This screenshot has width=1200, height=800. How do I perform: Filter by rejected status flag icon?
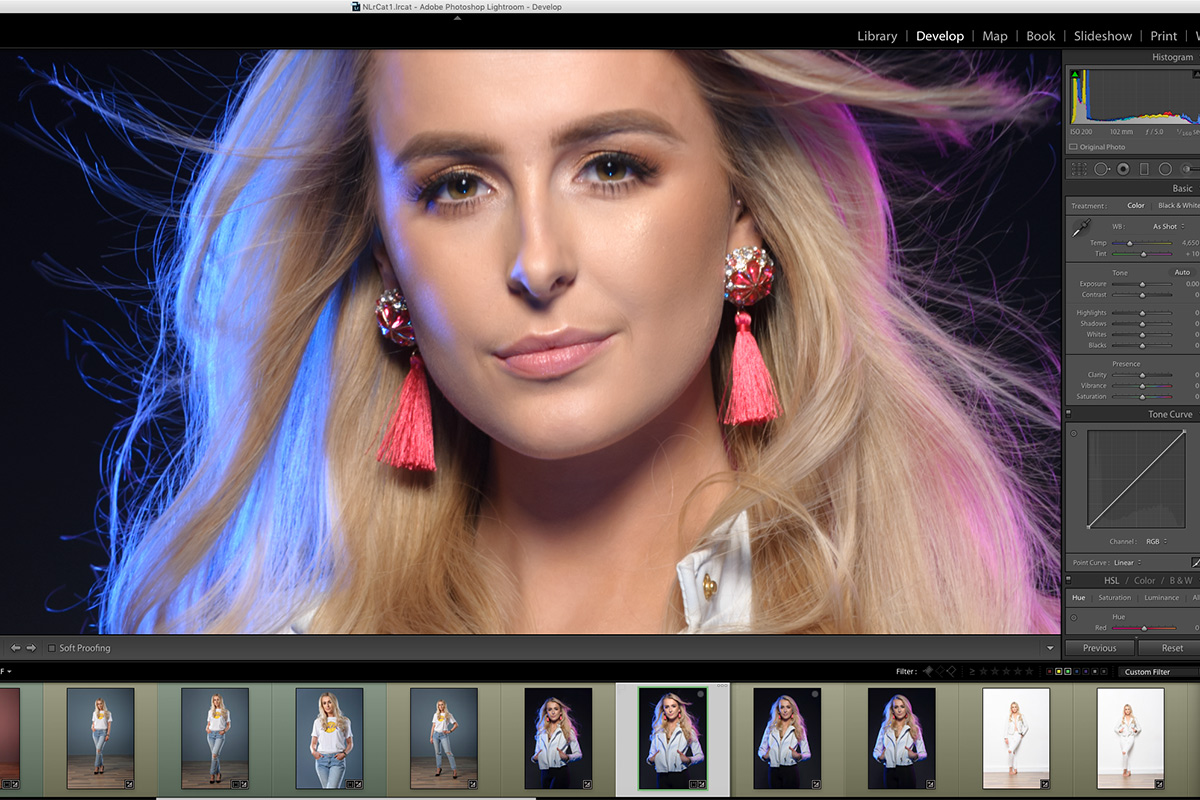pyautogui.click(x=950, y=671)
